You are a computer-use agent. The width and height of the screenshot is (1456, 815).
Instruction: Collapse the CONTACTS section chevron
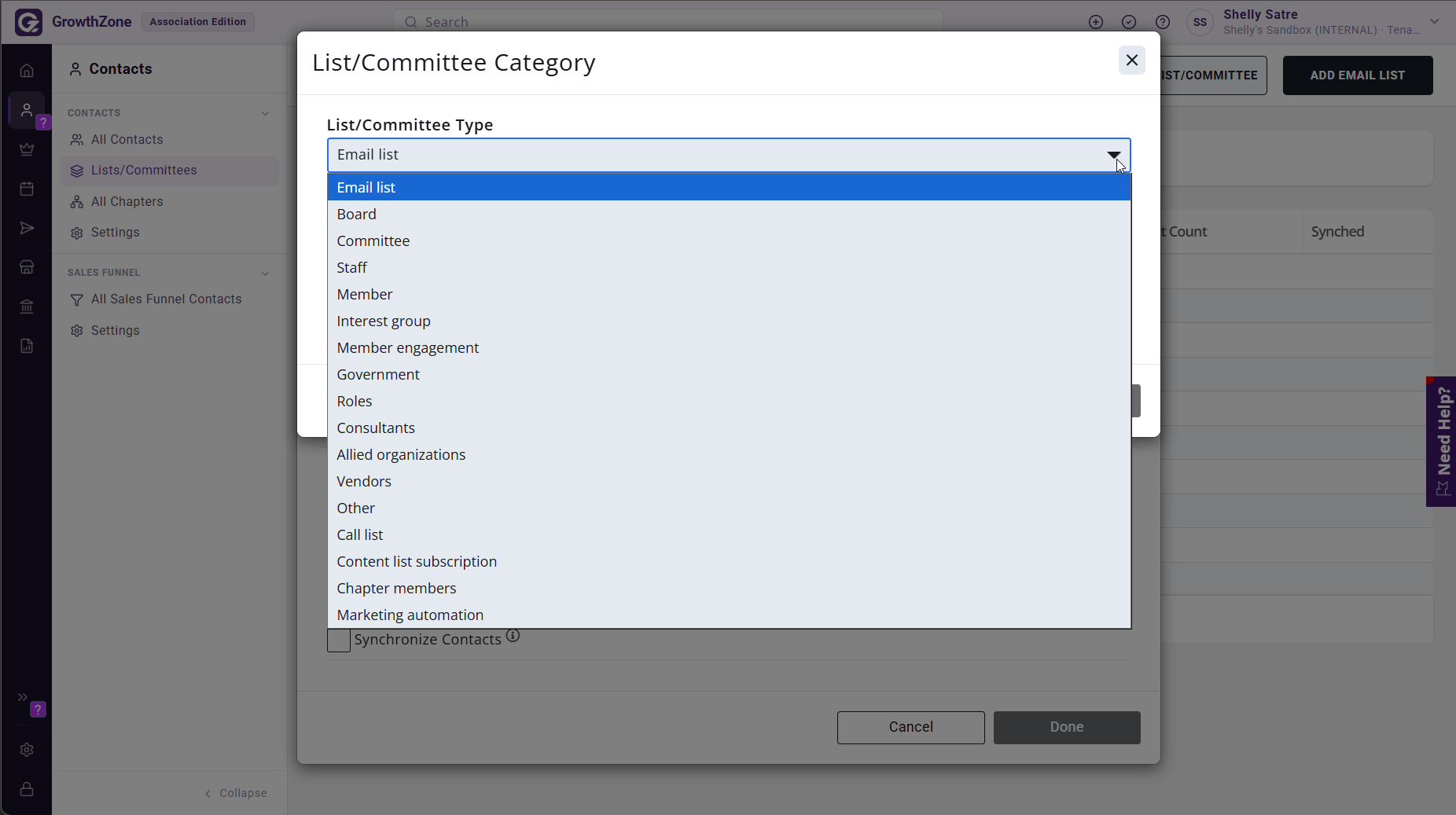coord(265,113)
